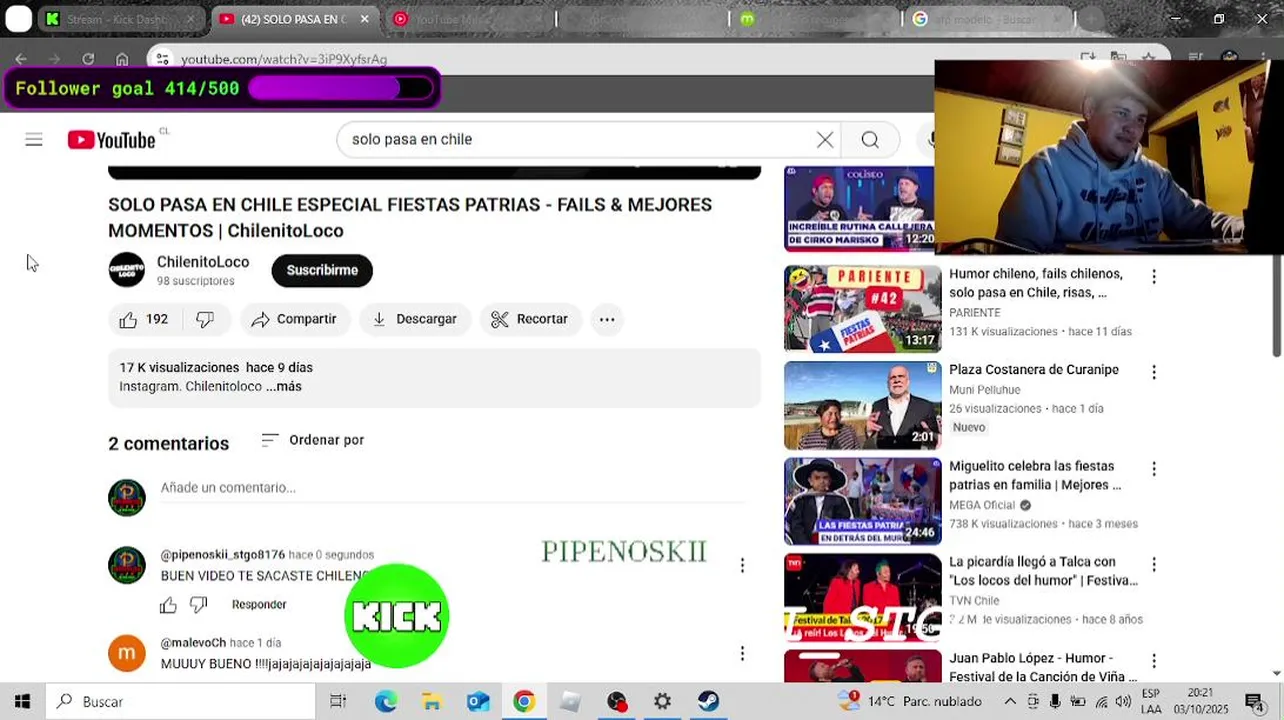
Task: Go to the YouTube home logo
Action: click(x=112, y=140)
